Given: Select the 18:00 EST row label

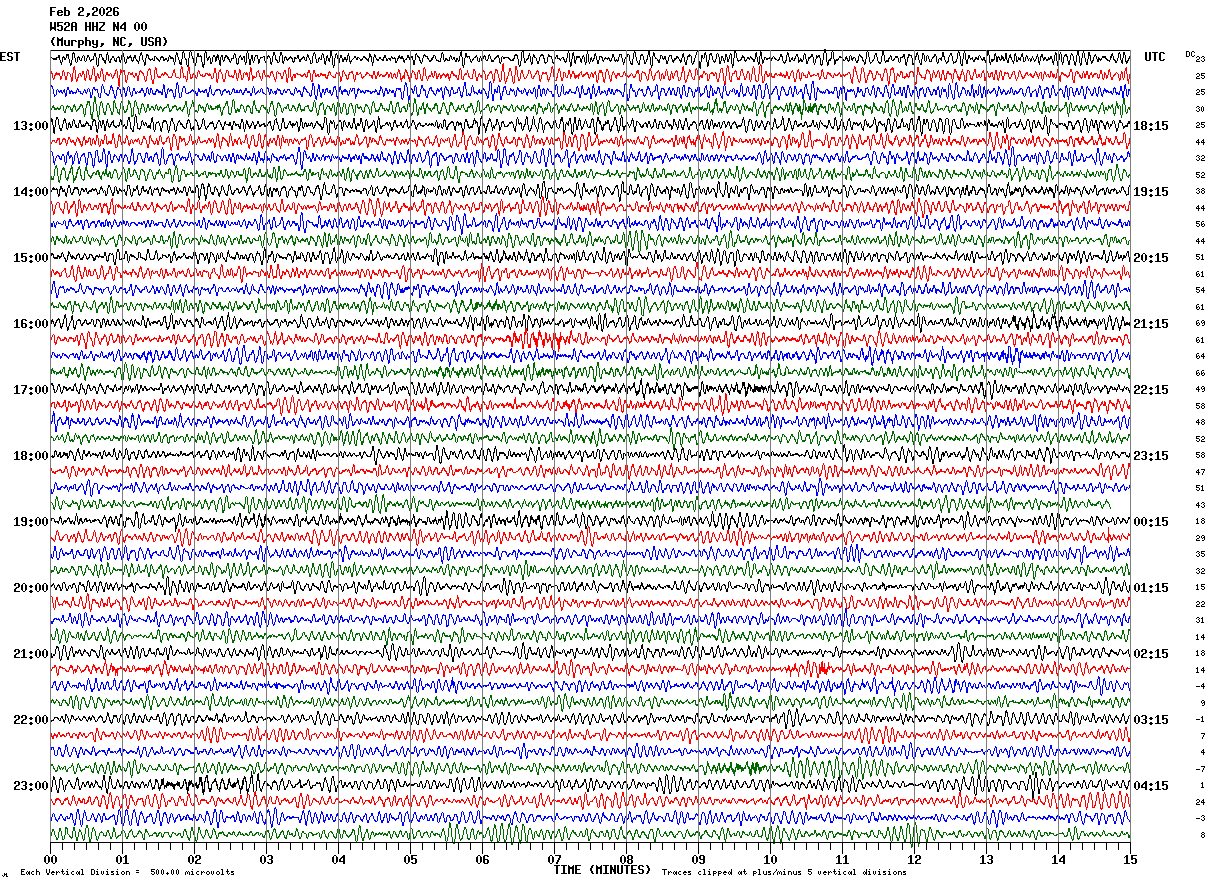Looking at the screenshot, I should pyautogui.click(x=30, y=456).
